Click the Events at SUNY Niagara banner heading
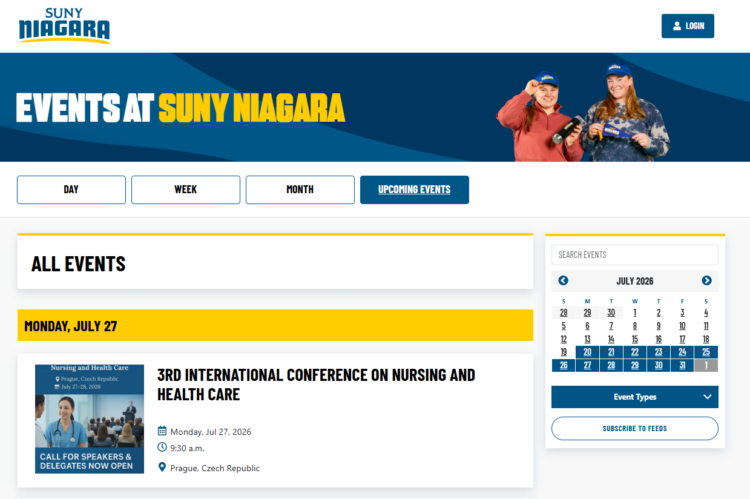 pos(180,108)
